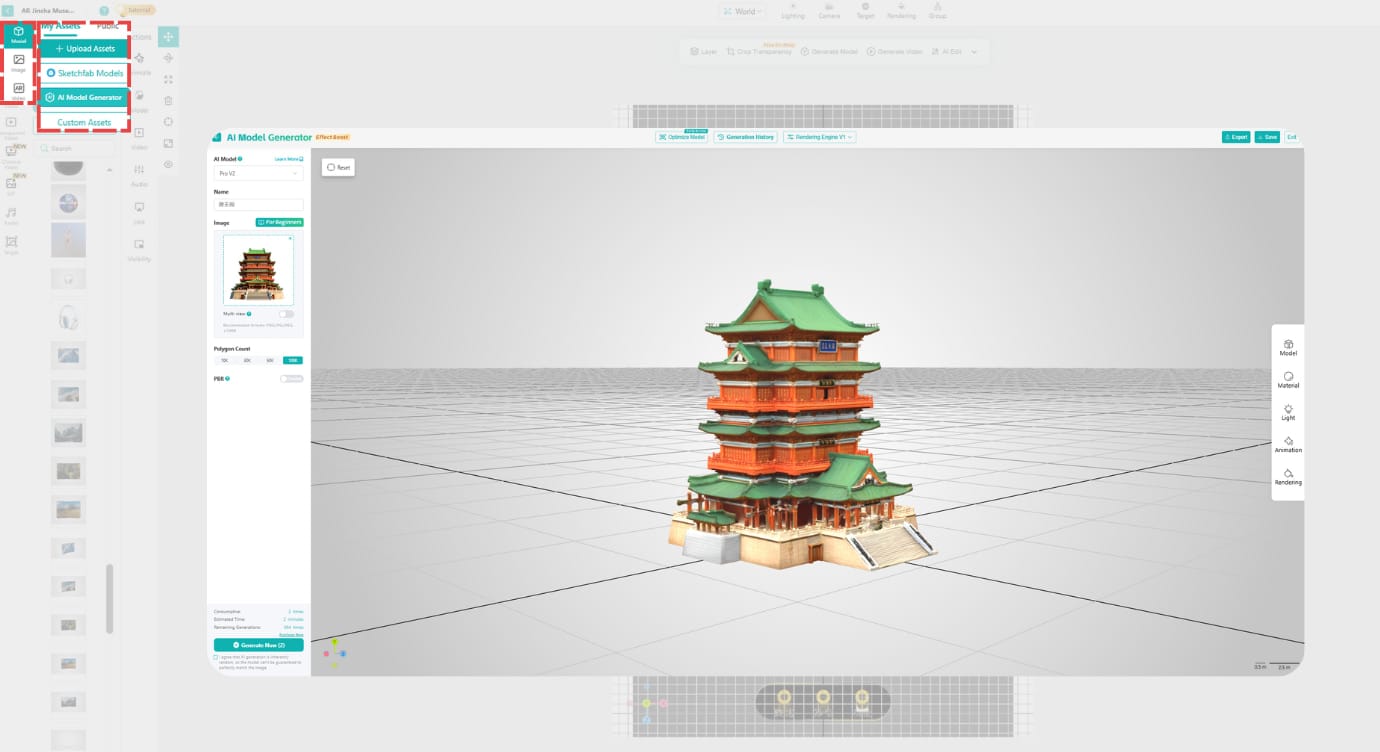Open the AI Model Pro V2 dropdown
1380x752 pixels.
pos(258,173)
